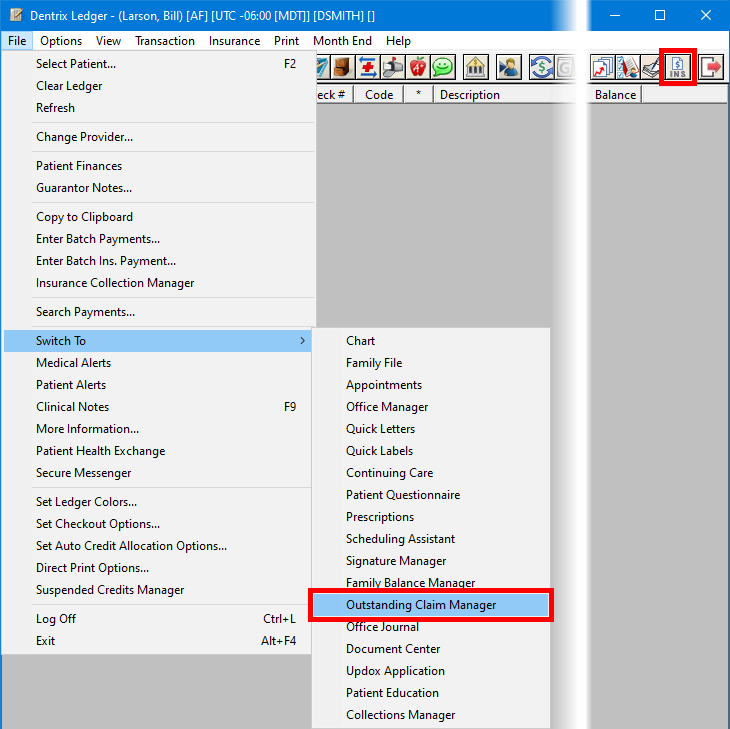Open the Print menu

coord(286,41)
